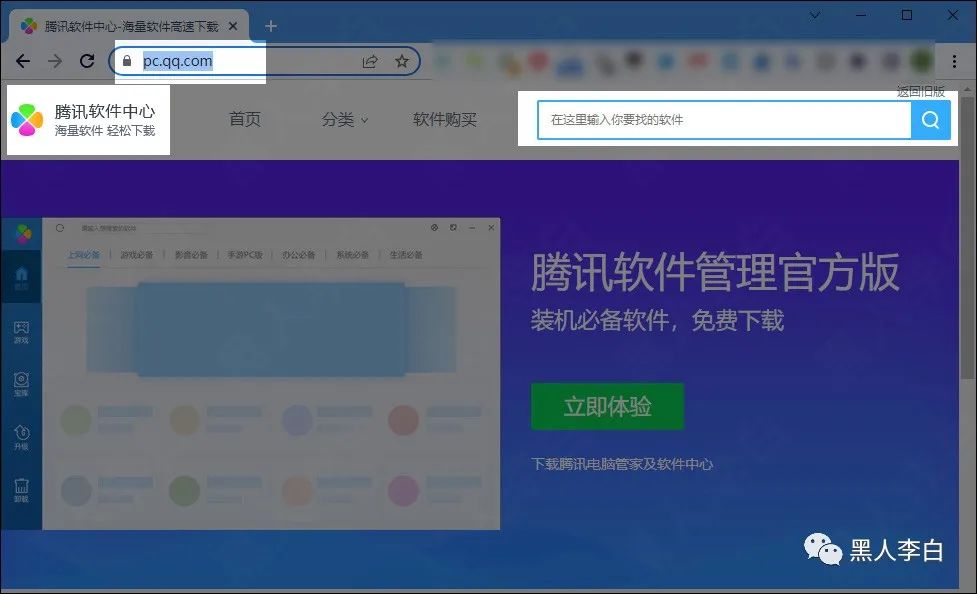
Task: Open a new browser tab
Action: 270,26
